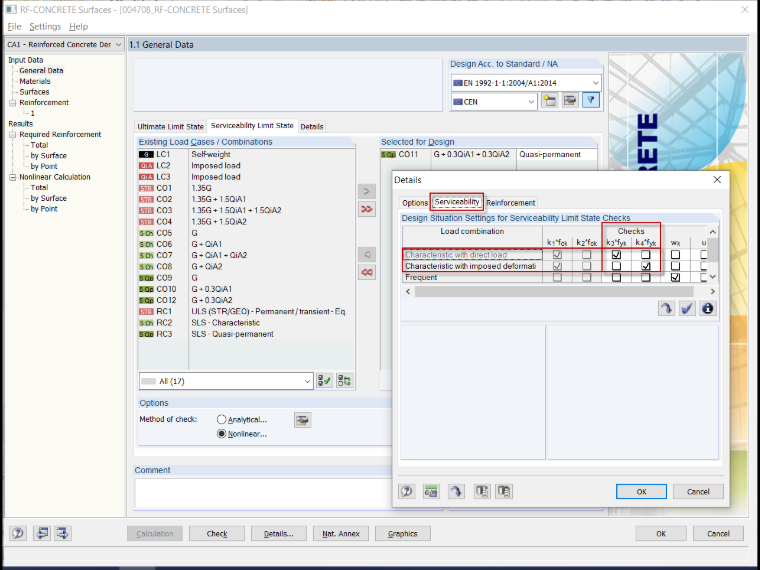Click OK in Details dialog
The width and height of the screenshot is (760, 570).
[x=641, y=491]
